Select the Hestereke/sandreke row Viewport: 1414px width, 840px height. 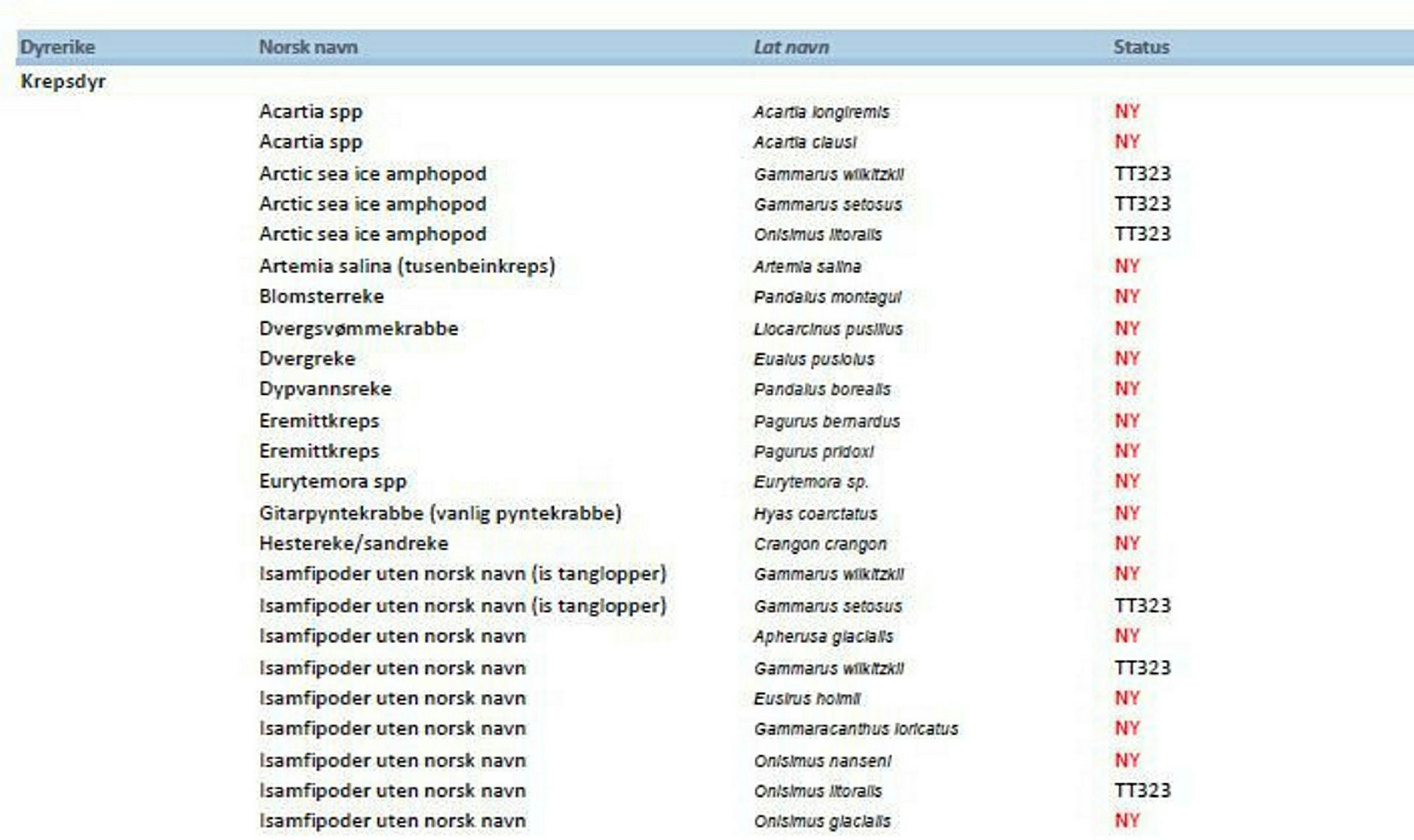click(x=353, y=543)
